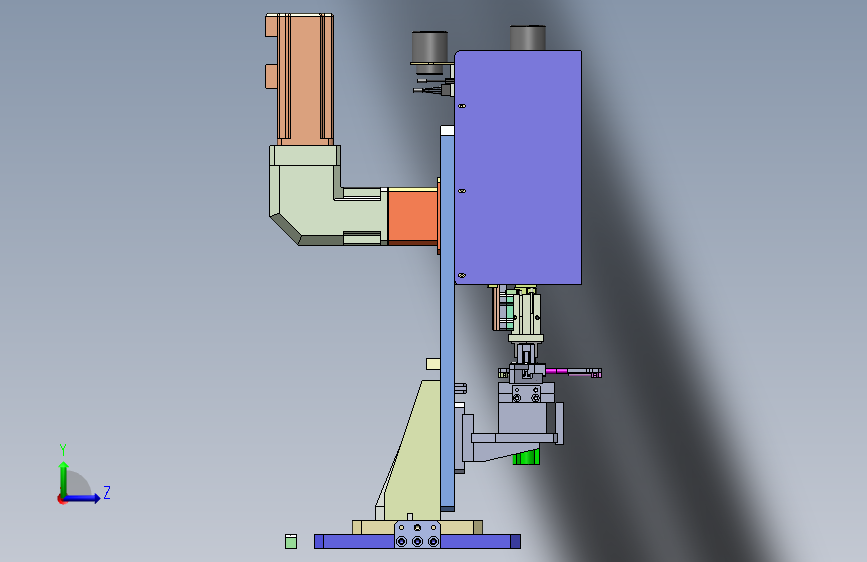Select the pale green pneumatic cylinder under the cover
This screenshot has width=867, height=562.
[x=525, y=315]
